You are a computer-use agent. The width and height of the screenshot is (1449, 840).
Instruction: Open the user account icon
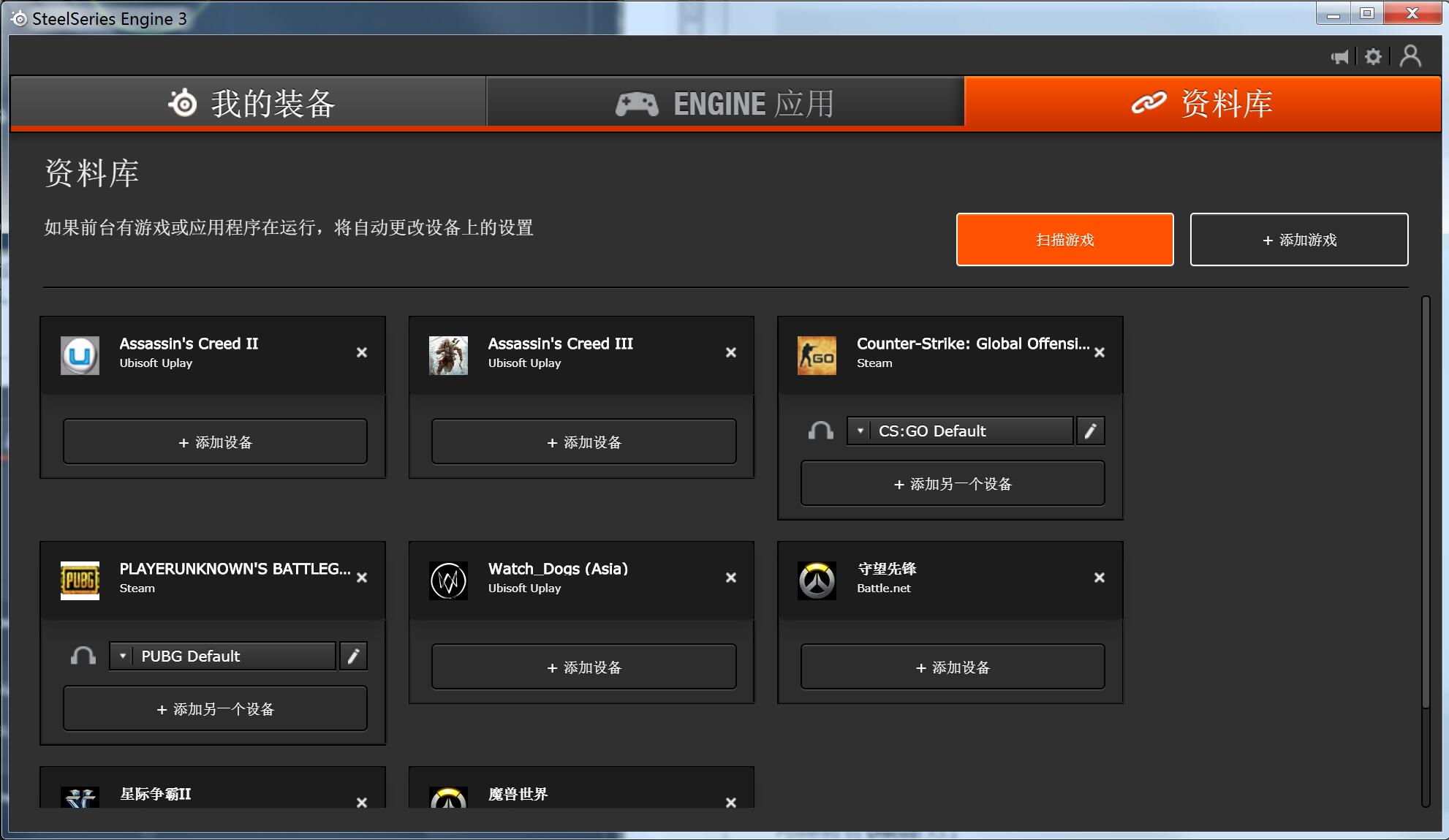[x=1410, y=56]
